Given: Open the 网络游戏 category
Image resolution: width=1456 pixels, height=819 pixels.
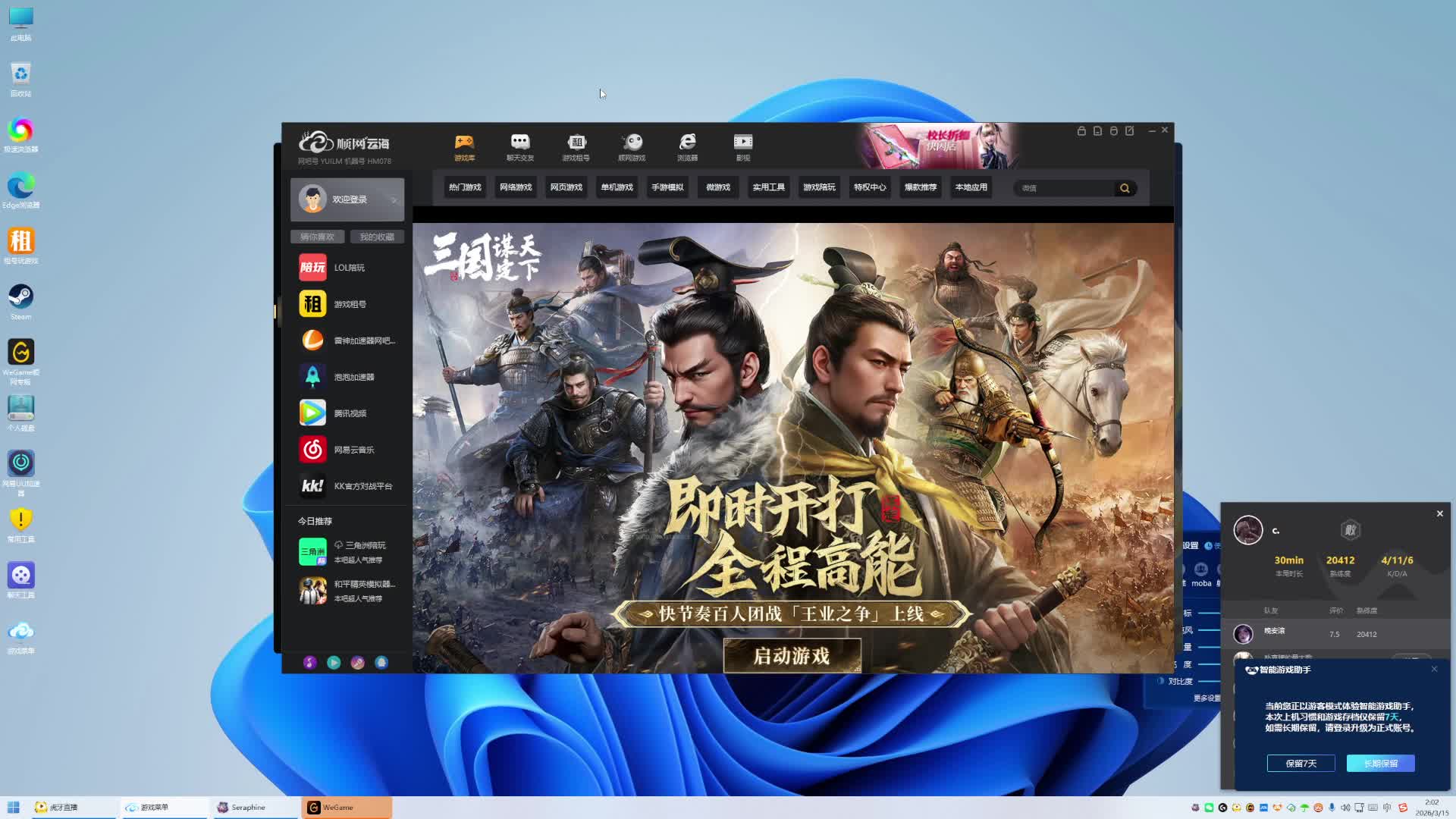Looking at the screenshot, I should [x=516, y=187].
